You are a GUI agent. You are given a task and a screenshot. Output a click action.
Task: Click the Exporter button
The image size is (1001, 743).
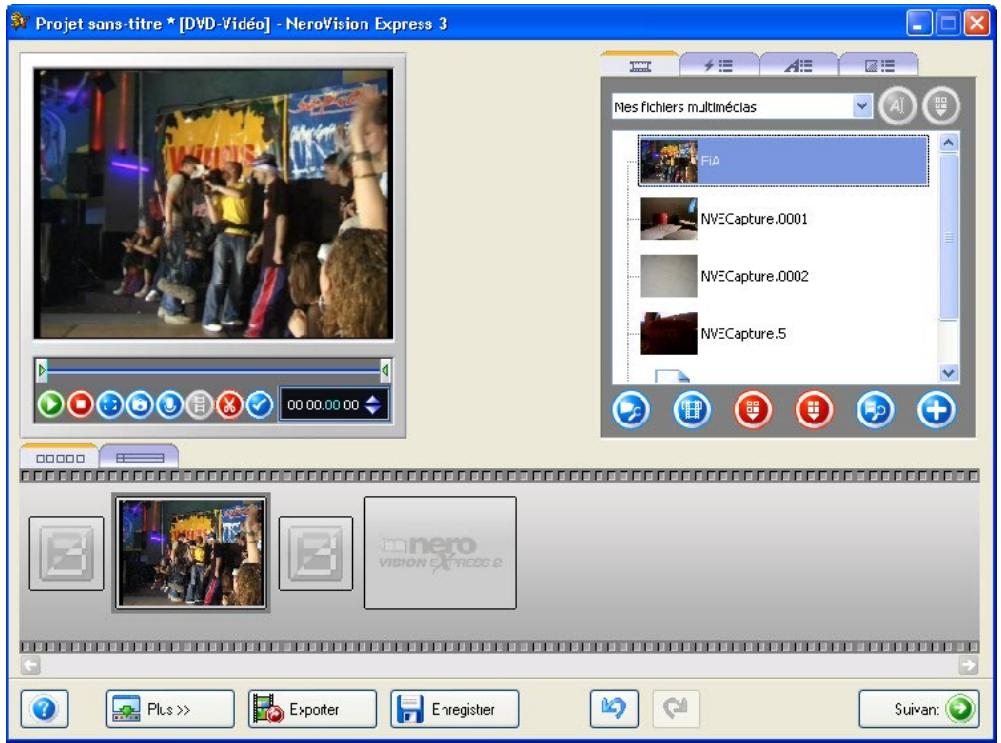312,709
